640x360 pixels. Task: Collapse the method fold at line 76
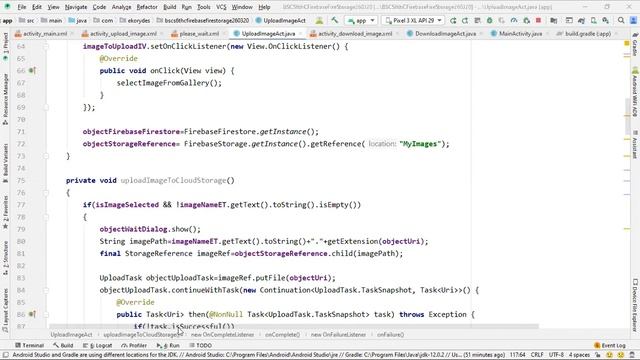point(46,193)
